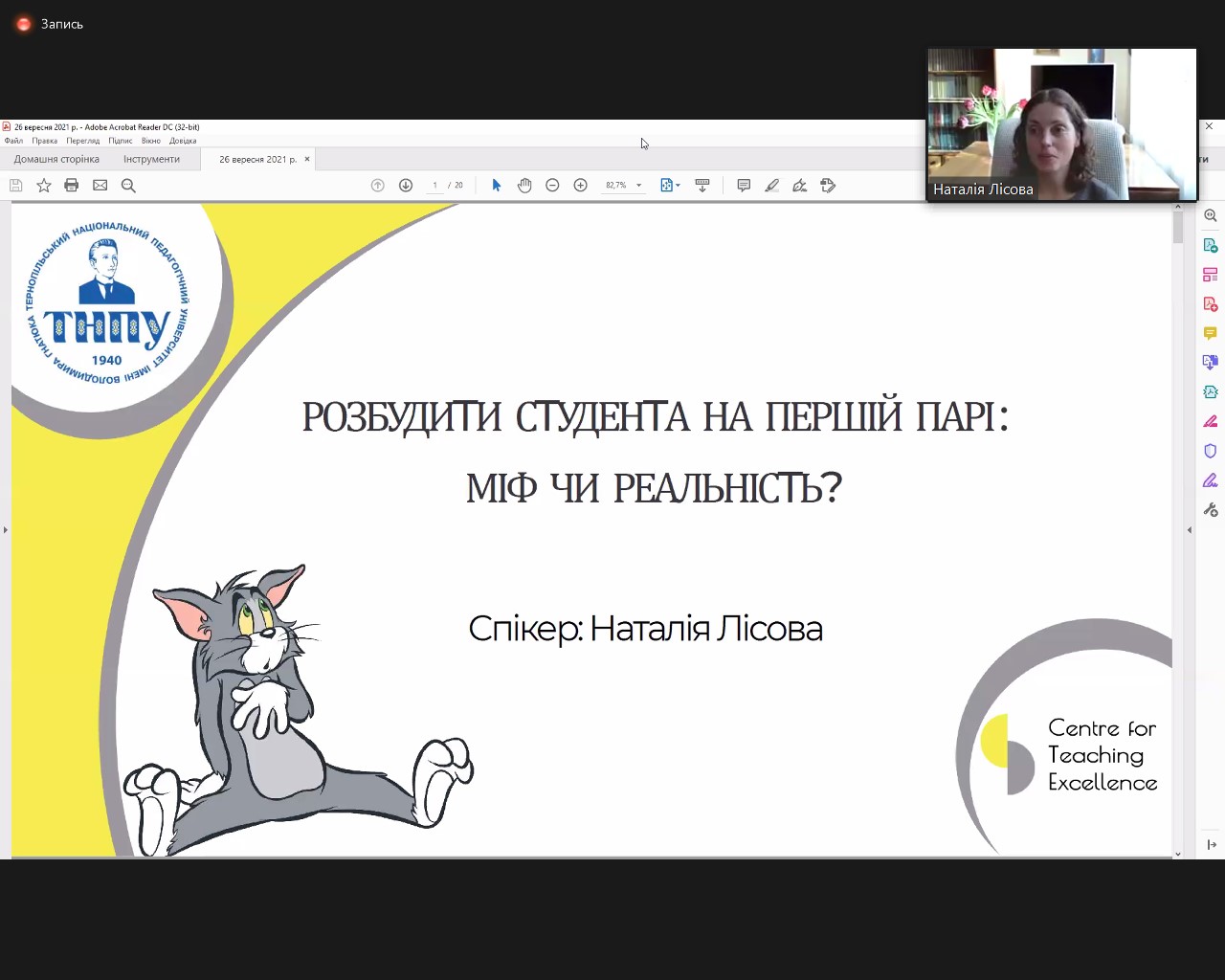Open Protect shield tool in sidebar
Viewport: 1225px width, 980px height.
pos(1210,451)
